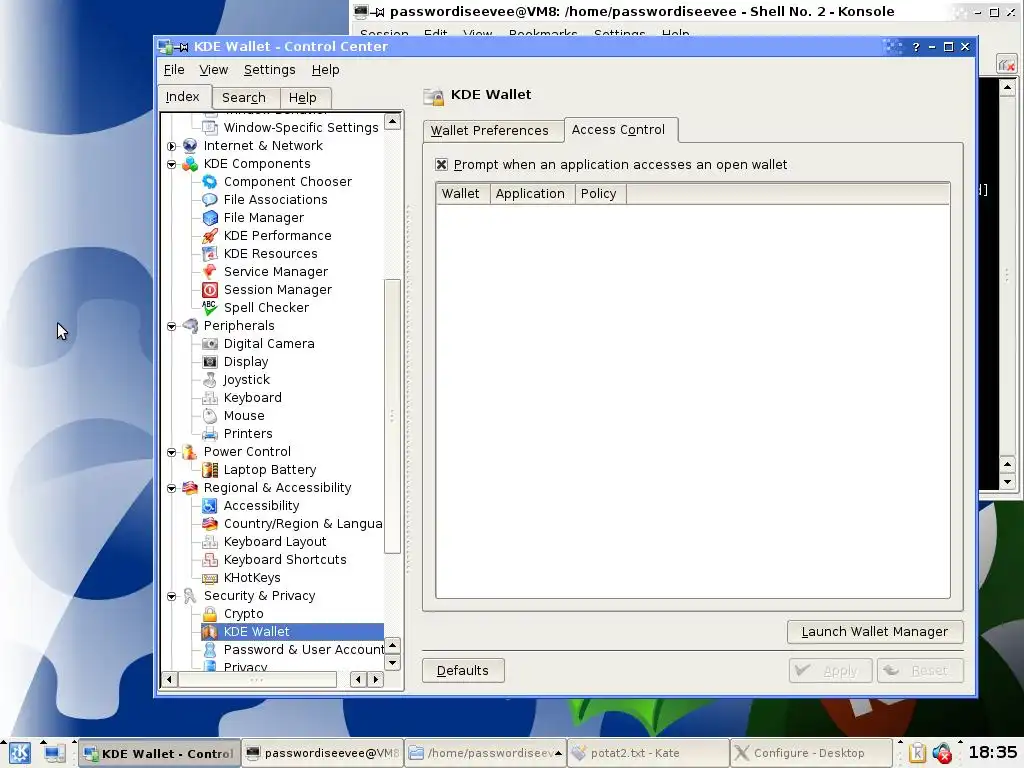Toggle prompt when application accesses open wallet
Screen dimensions: 1024x768
[441, 165]
